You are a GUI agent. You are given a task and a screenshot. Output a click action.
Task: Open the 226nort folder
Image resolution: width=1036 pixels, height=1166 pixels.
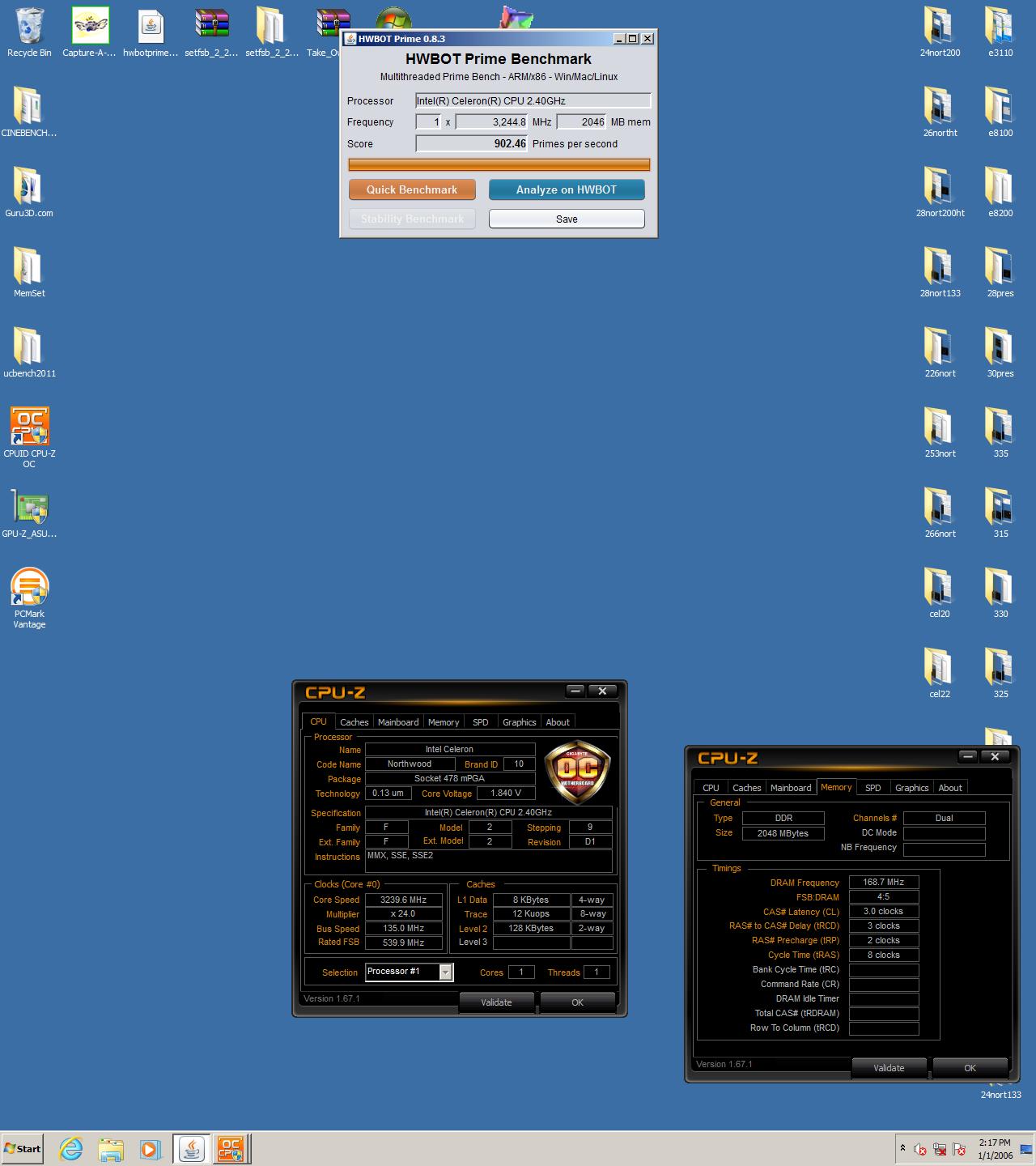(940, 353)
